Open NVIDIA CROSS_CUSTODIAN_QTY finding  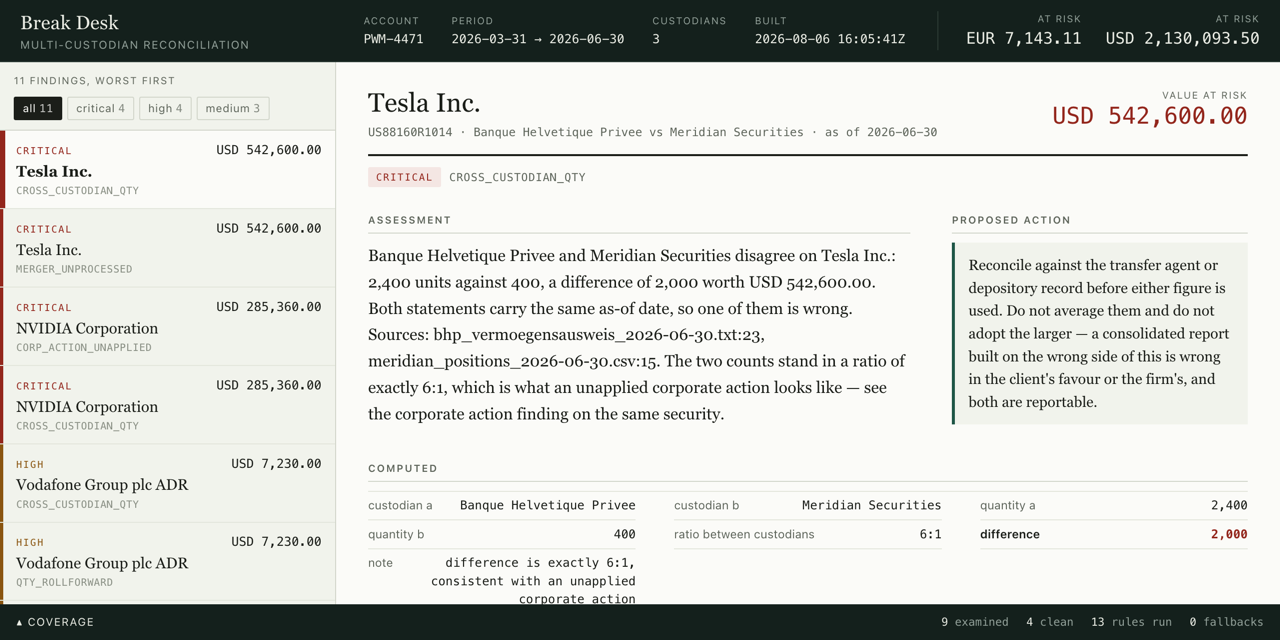click(x=168, y=405)
